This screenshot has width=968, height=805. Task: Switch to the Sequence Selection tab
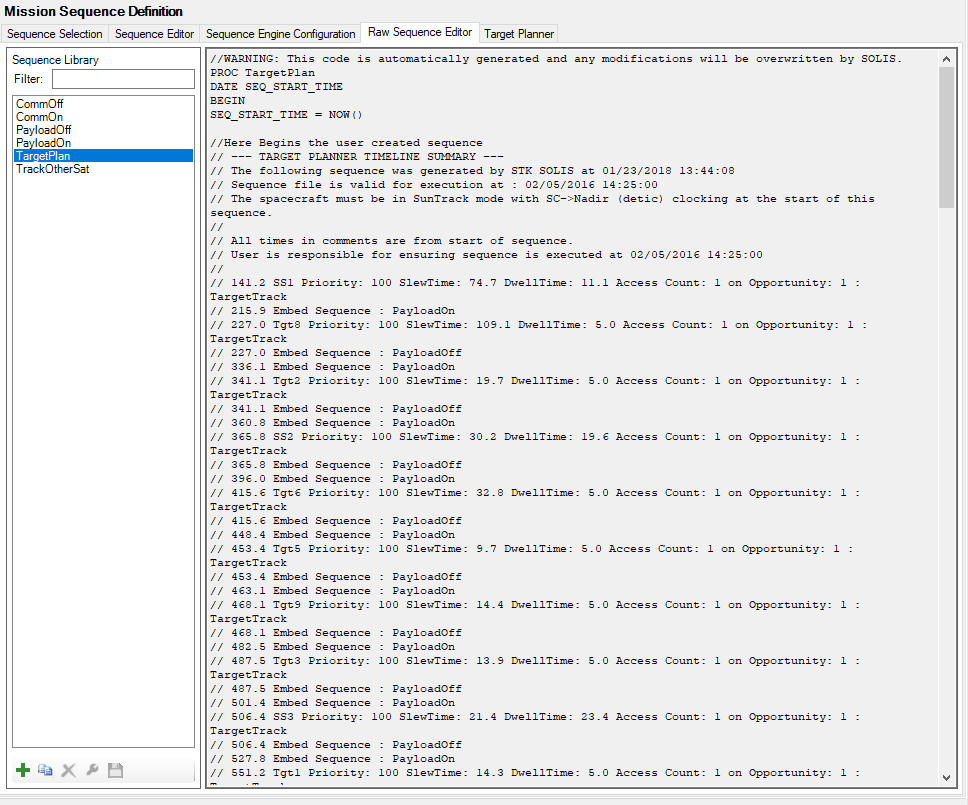(55, 33)
